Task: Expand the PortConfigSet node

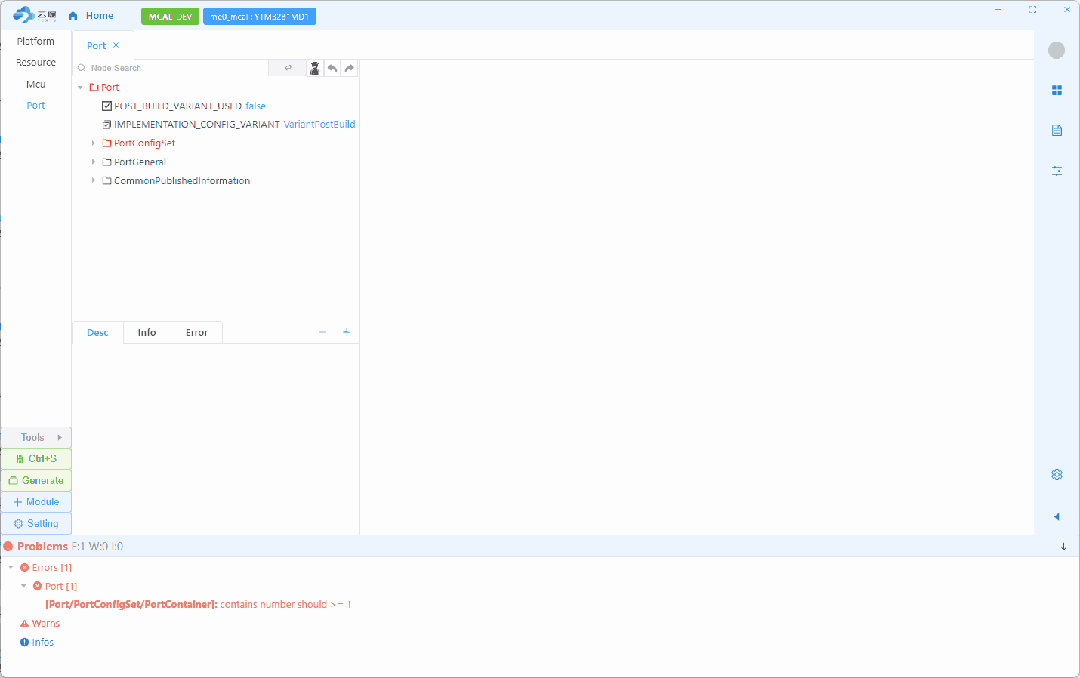Action: pyautogui.click(x=93, y=143)
